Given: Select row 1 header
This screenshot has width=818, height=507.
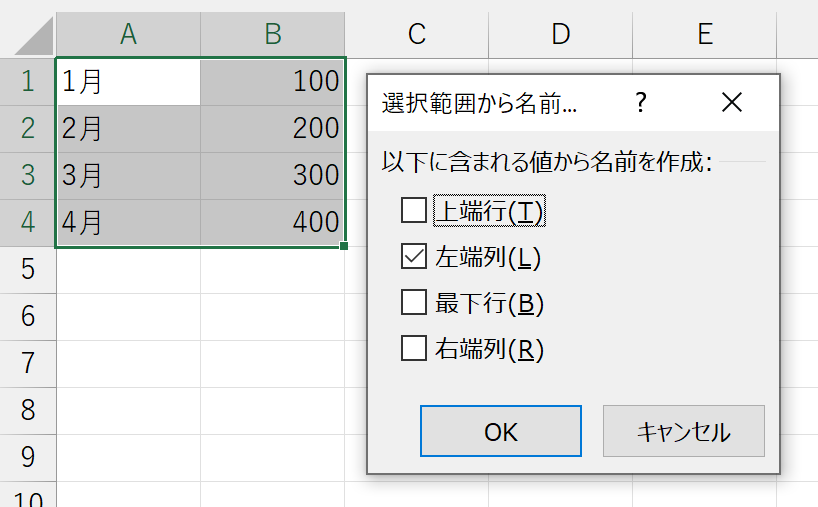Looking at the screenshot, I should click(28, 82).
